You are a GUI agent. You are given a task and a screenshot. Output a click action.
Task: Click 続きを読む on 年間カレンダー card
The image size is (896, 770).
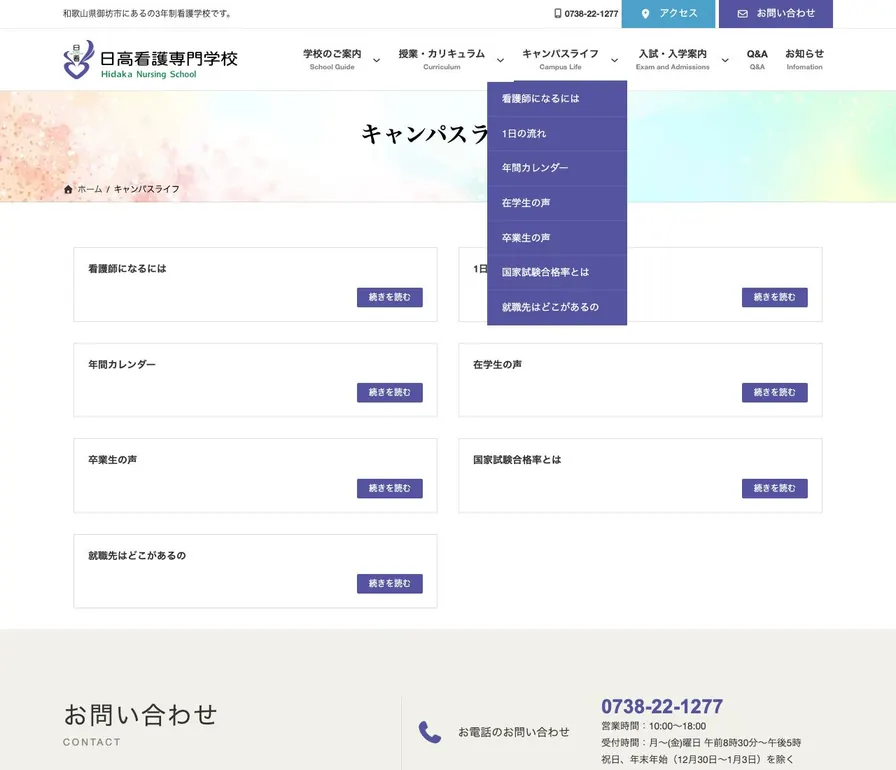(x=390, y=392)
